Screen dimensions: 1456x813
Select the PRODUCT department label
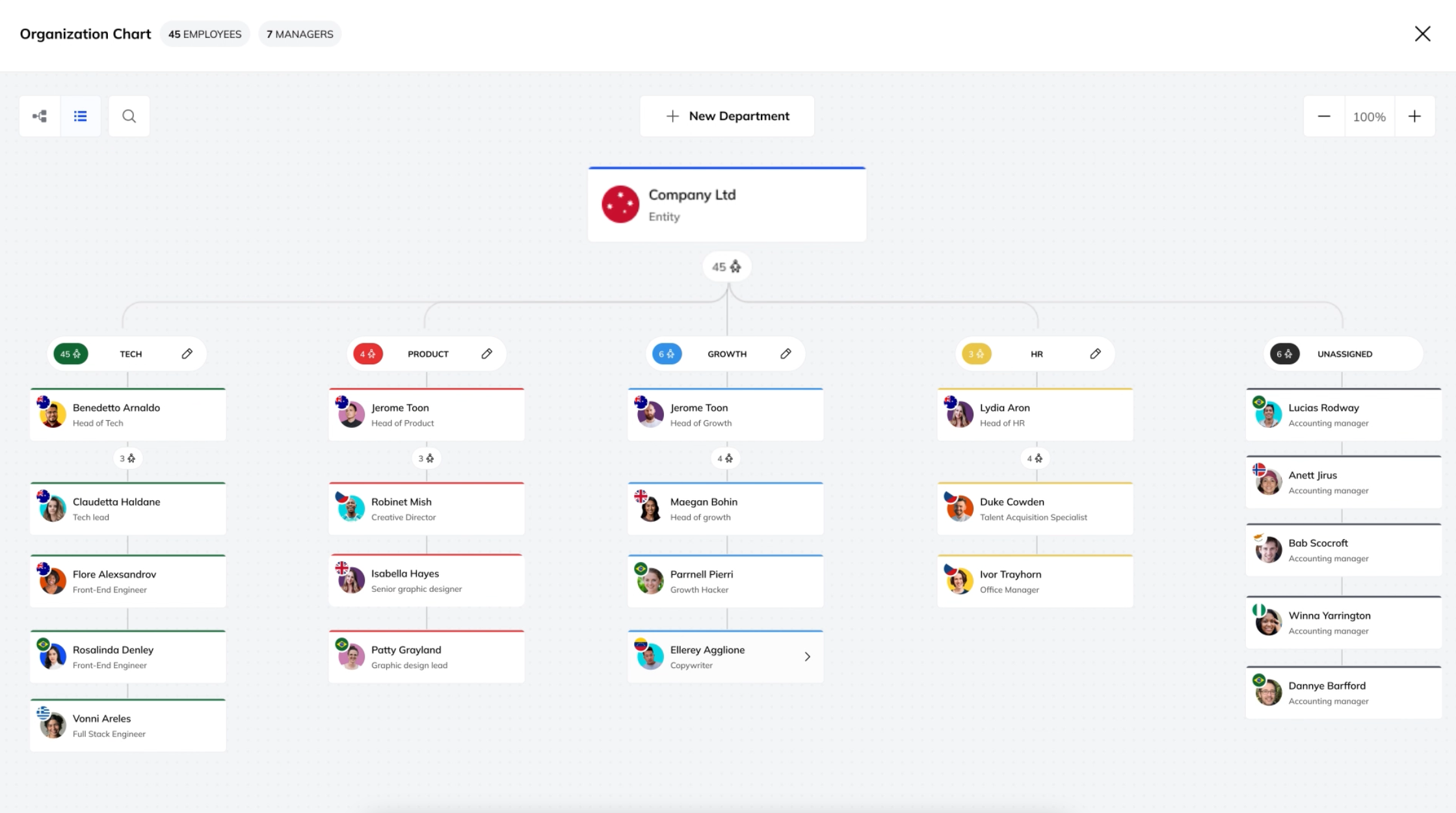coord(428,354)
